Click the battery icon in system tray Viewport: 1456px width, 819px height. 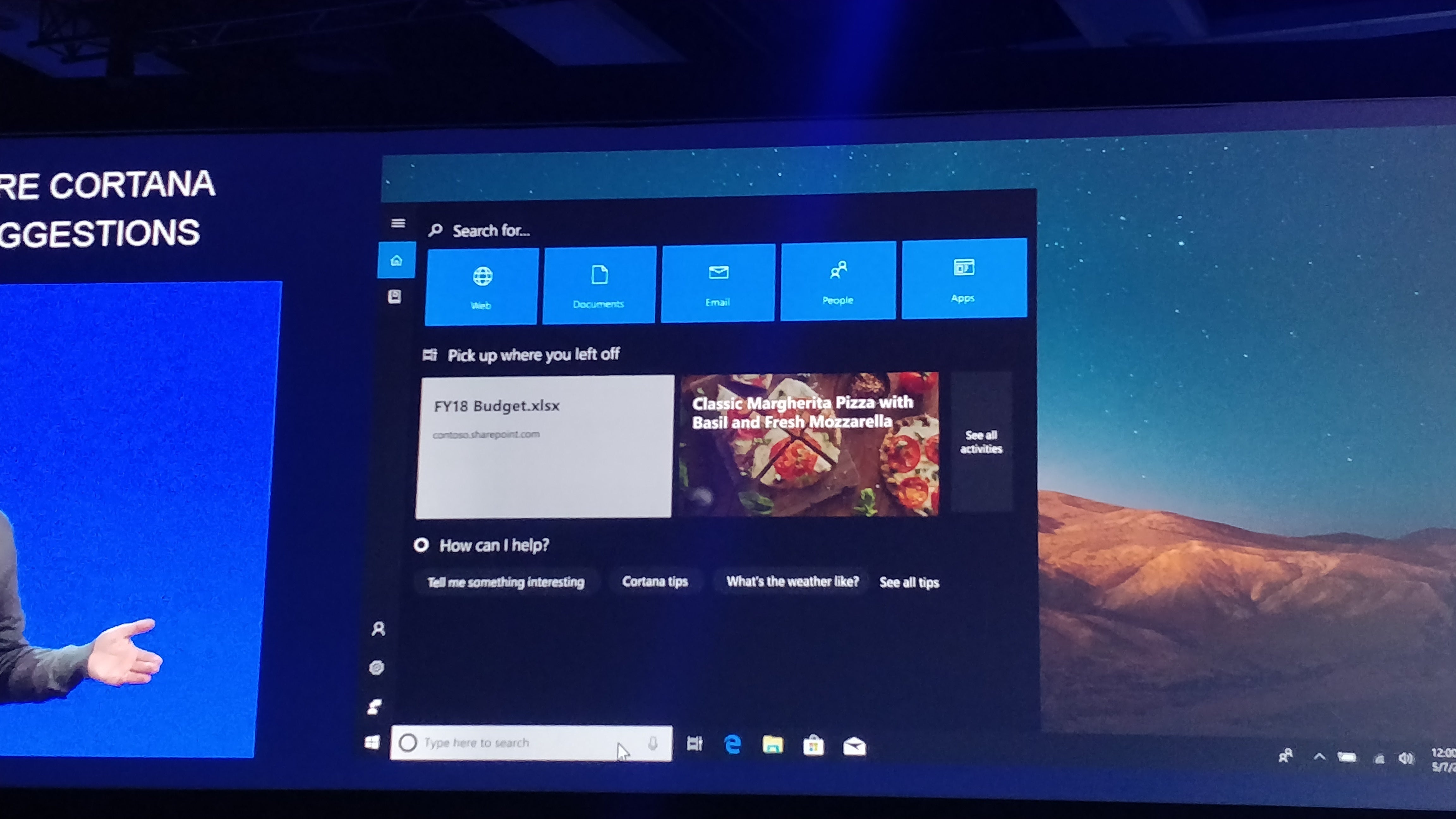coord(1347,757)
